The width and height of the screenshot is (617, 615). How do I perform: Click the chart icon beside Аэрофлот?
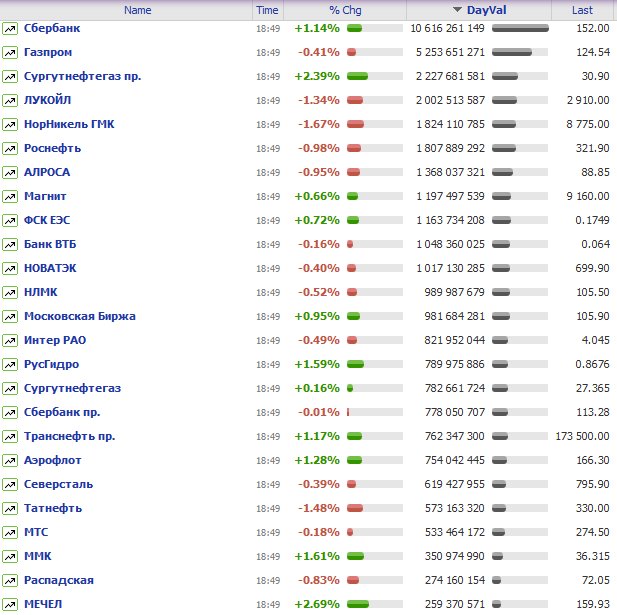(10, 460)
